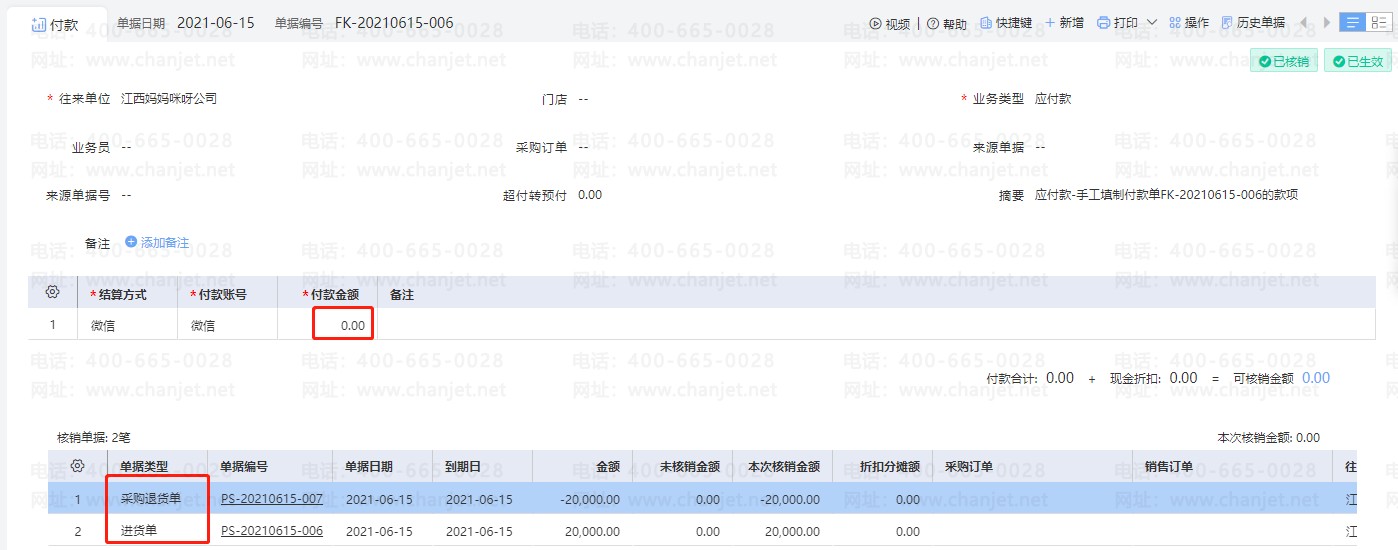Open 历史单据 history documents
The image size is (1398, 550).
click(x=1253, y=22)
